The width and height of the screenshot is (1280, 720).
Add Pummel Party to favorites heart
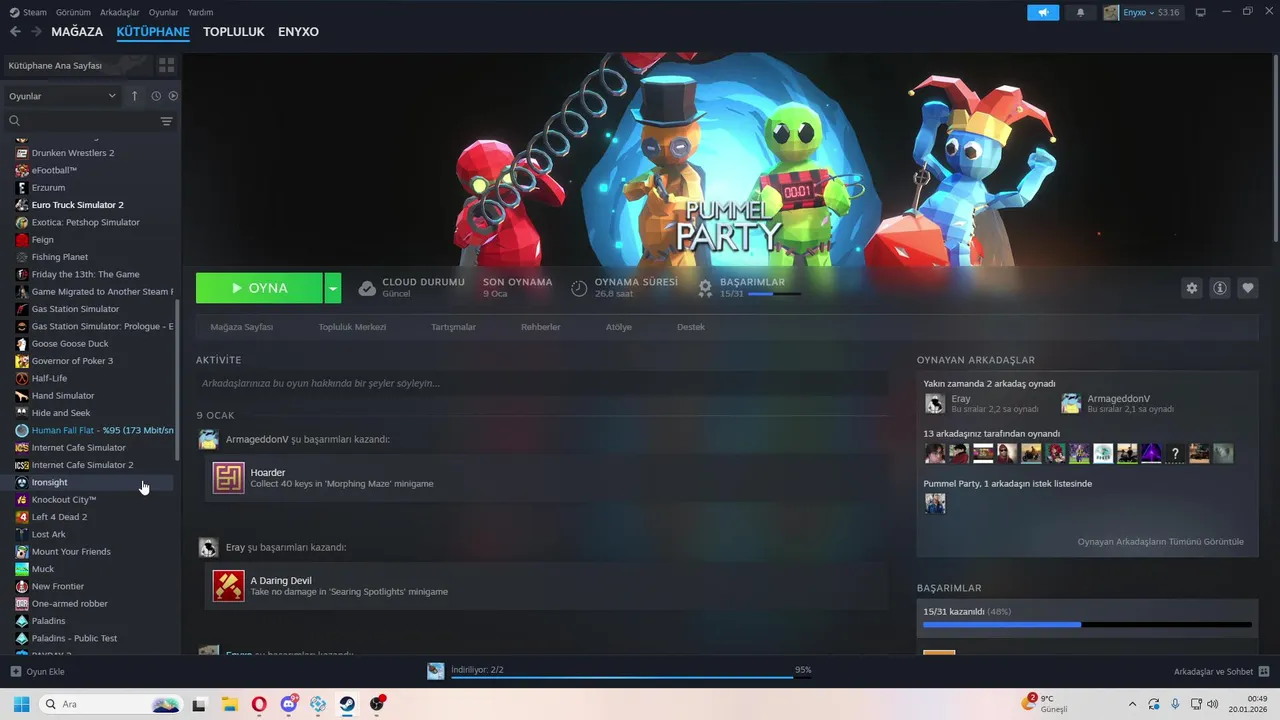pos(1248,288)
